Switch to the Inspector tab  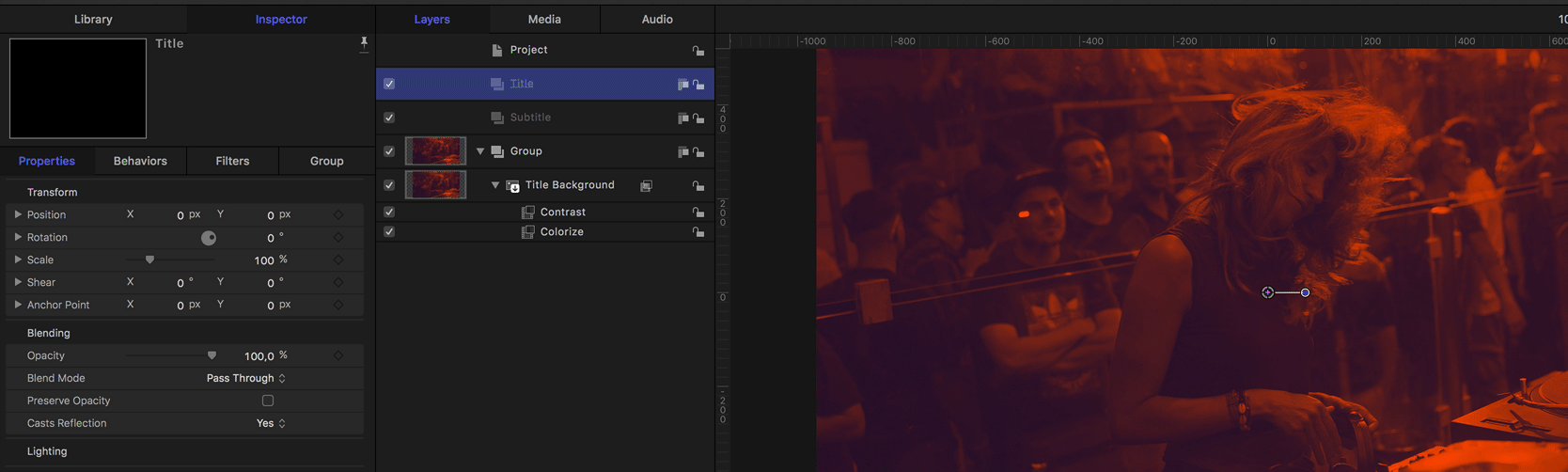tap(281, 19)
